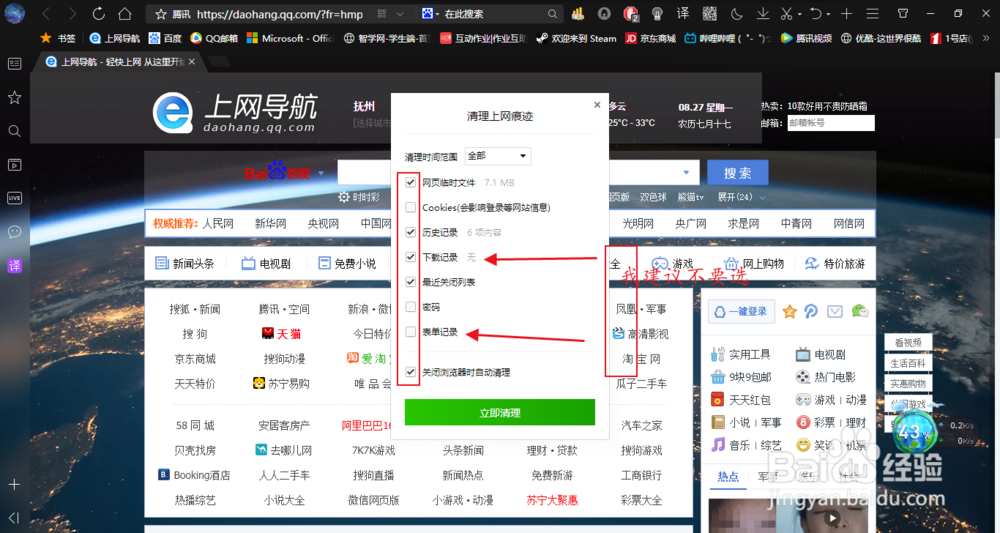Click the undo closed-tab icon

point(816,13)
